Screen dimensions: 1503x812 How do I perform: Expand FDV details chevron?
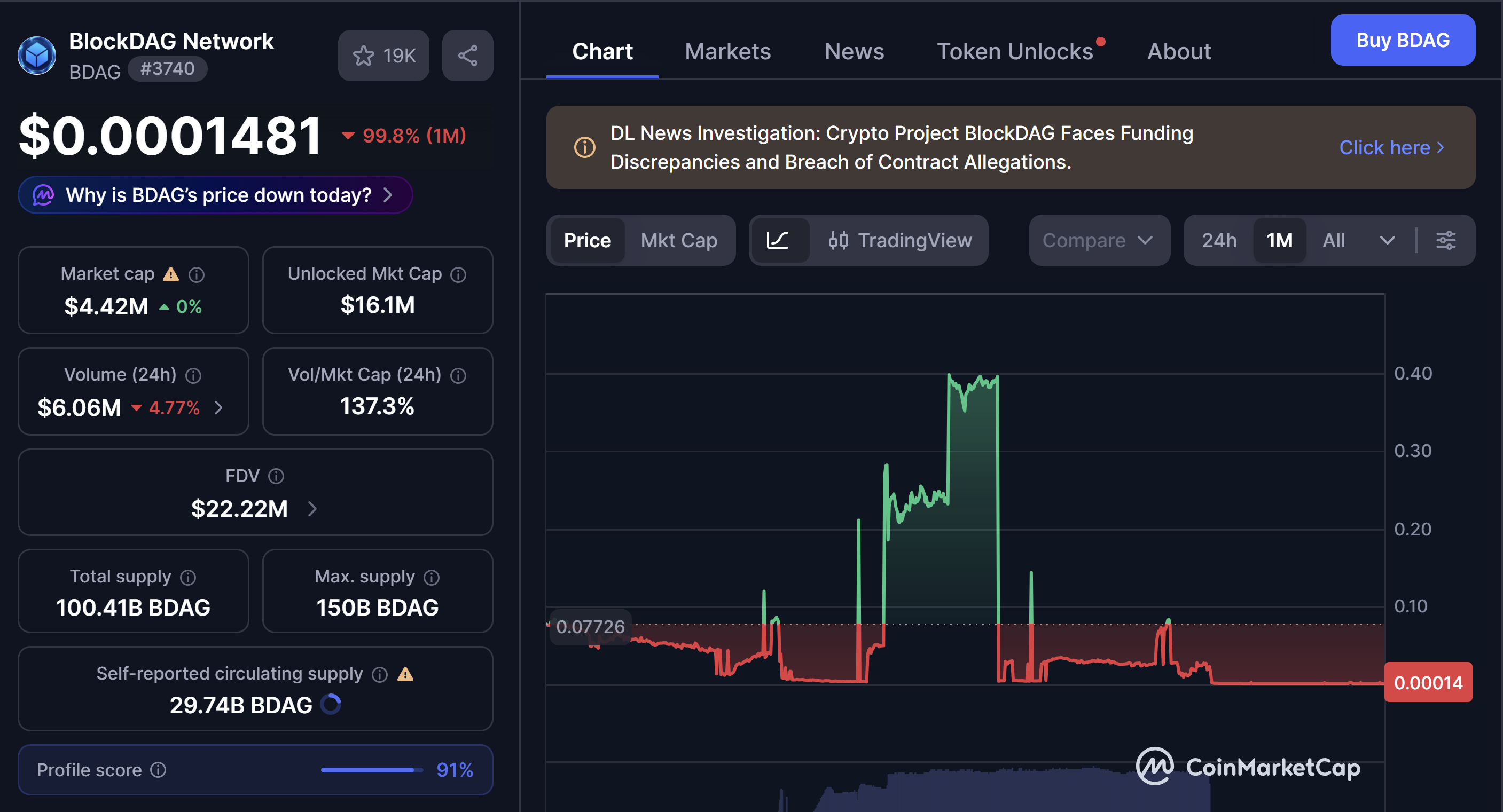click(x=312, y=509)
